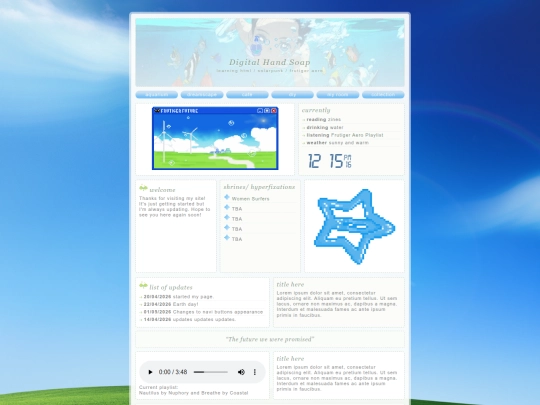Click the butterfly icon in Frutiger Future titlebar

point(157,111)
